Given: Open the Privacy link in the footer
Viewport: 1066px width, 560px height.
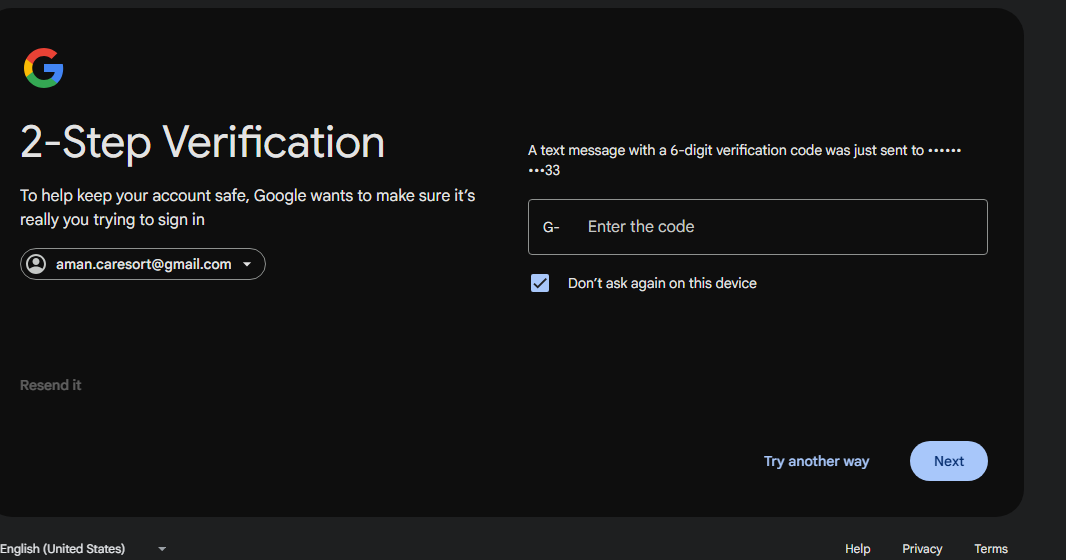Looking at the screenshot, I should 922,548.
